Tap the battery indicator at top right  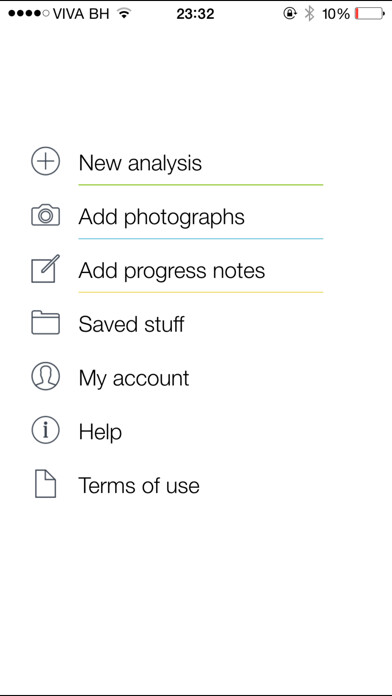(370, 14)
